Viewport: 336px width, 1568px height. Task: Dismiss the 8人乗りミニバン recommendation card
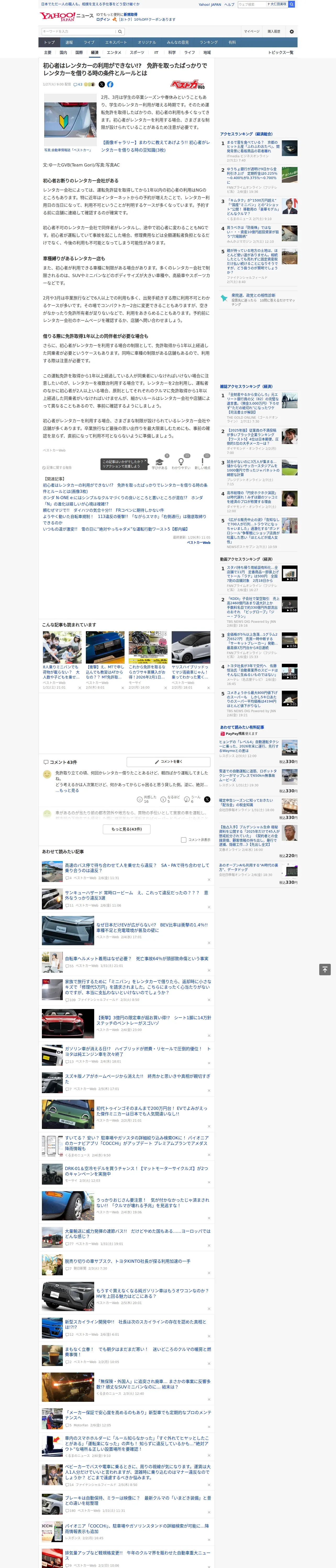pos(80,688)
